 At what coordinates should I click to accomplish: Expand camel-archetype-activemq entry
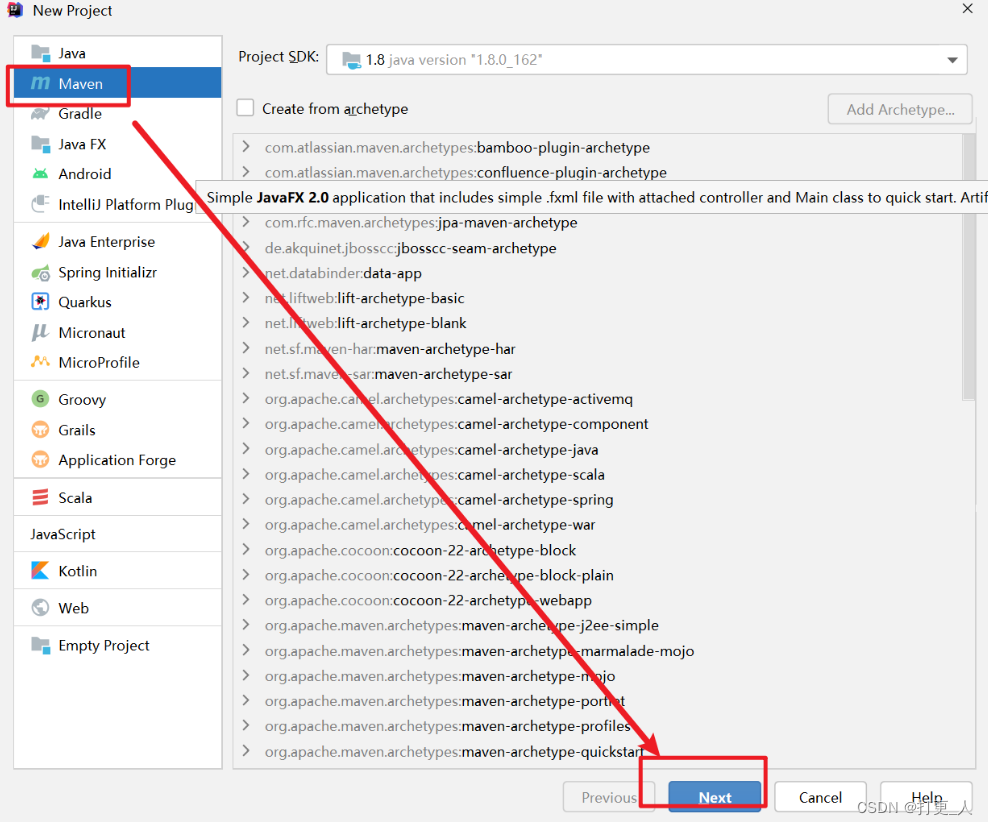pyautogui.click(x=246, y=398)
